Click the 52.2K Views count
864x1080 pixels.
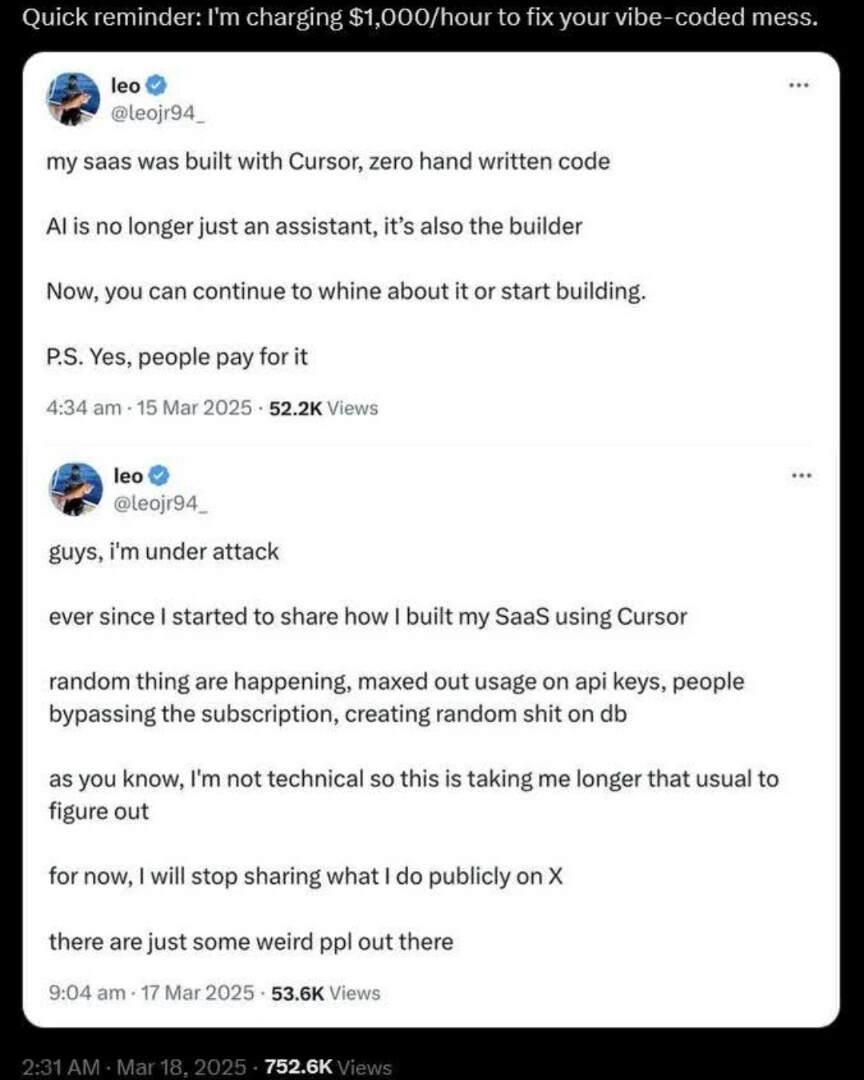(324, 408)
